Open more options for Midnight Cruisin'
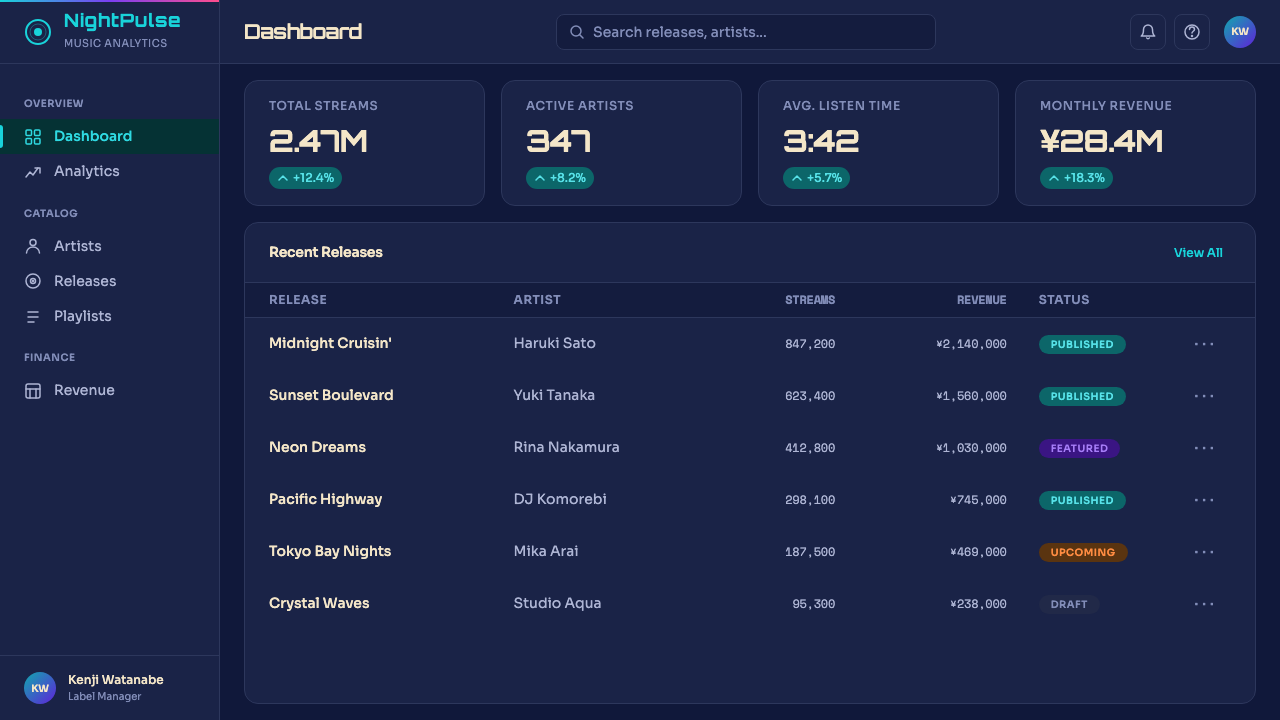Image resolution: width=1280 pixels, height=720 pixels. tap(1204, 344)
